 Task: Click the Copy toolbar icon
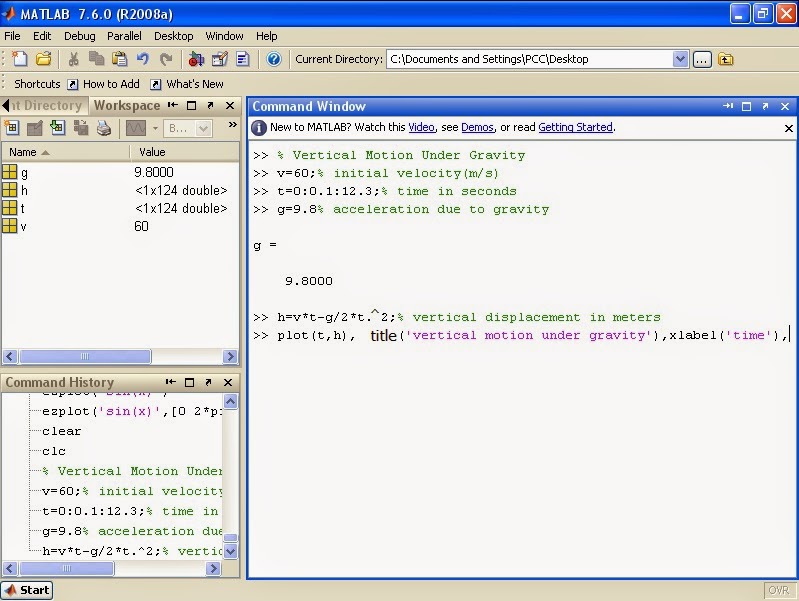pyautogui.click(x=96, y=59)
